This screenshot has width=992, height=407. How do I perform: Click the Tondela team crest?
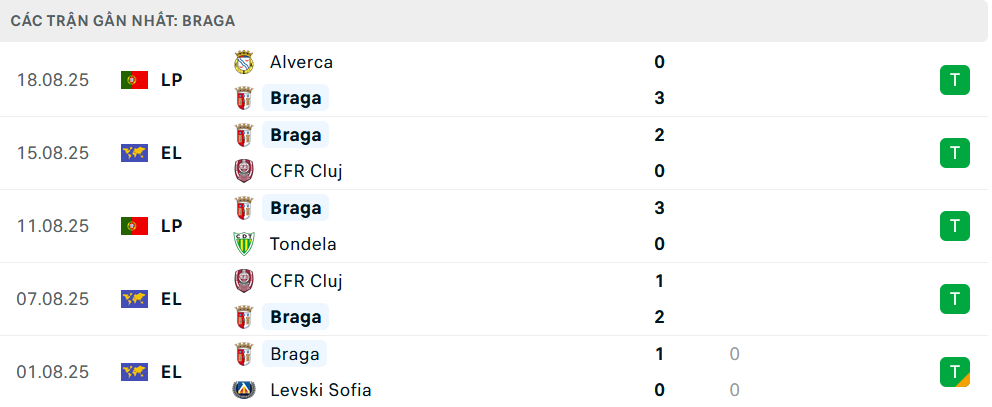[x=243, y=244]
